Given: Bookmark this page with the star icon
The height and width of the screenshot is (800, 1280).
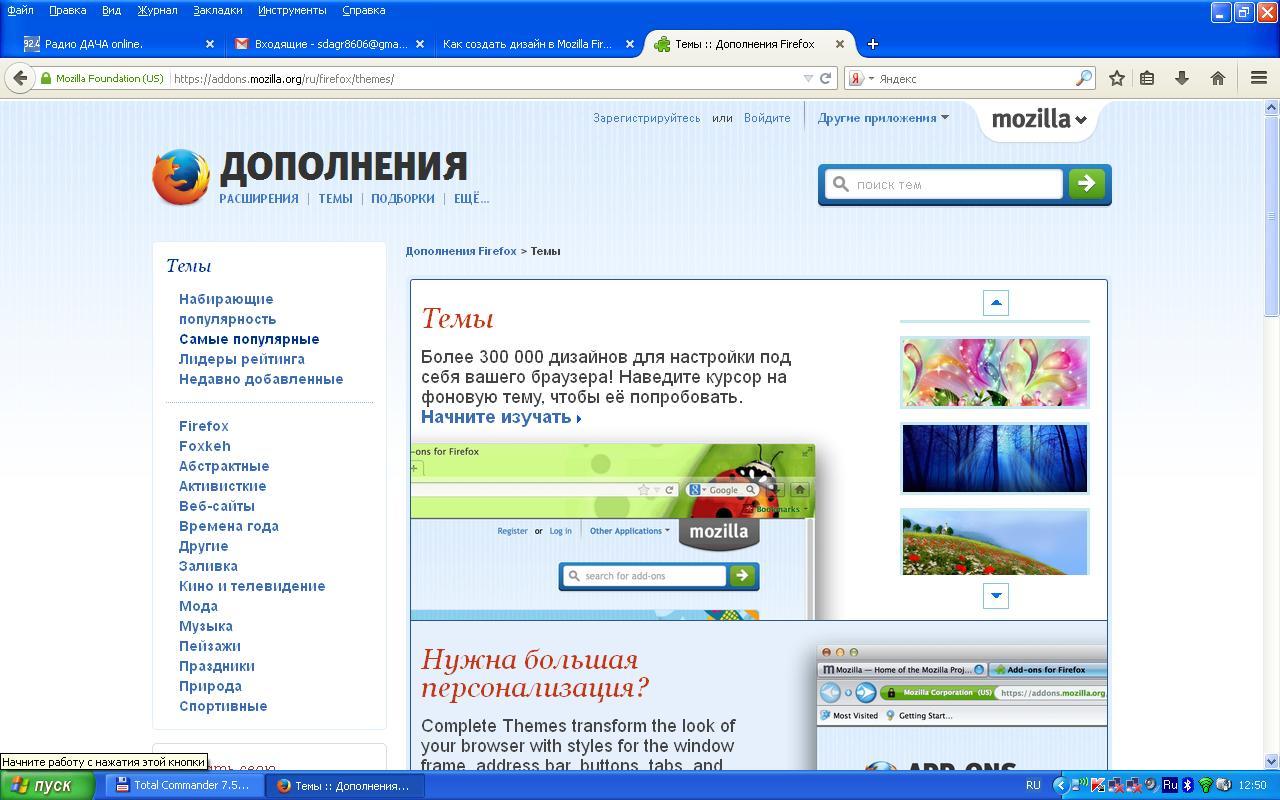Looking at the screenshot, I should pyautogui.click(x=1117, y=78).
